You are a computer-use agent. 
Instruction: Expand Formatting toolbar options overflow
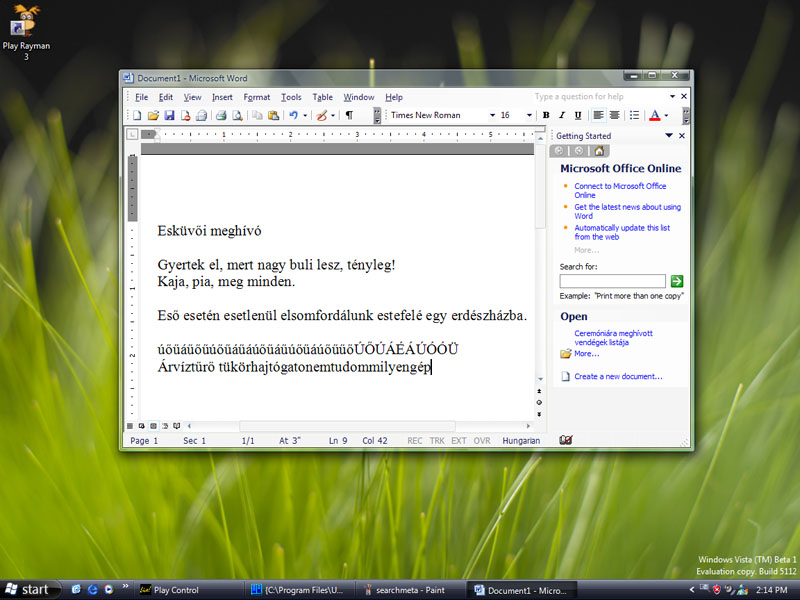(x=686, y=116)
